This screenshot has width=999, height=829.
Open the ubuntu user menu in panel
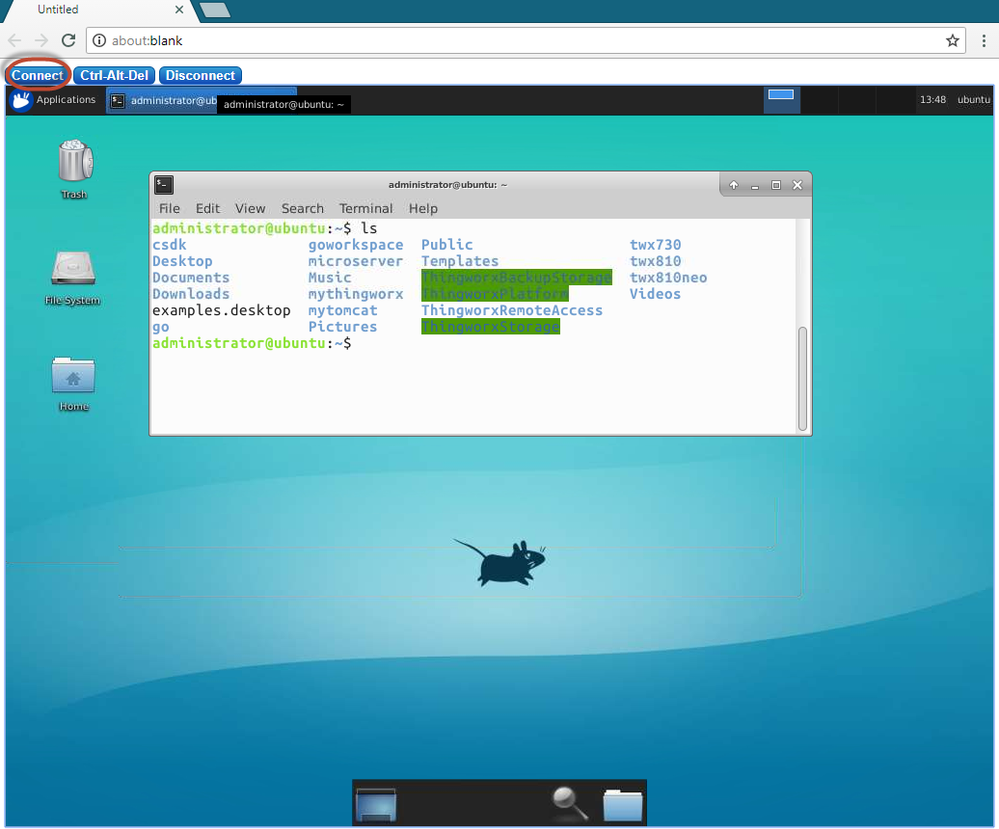[x=974, y=99]
